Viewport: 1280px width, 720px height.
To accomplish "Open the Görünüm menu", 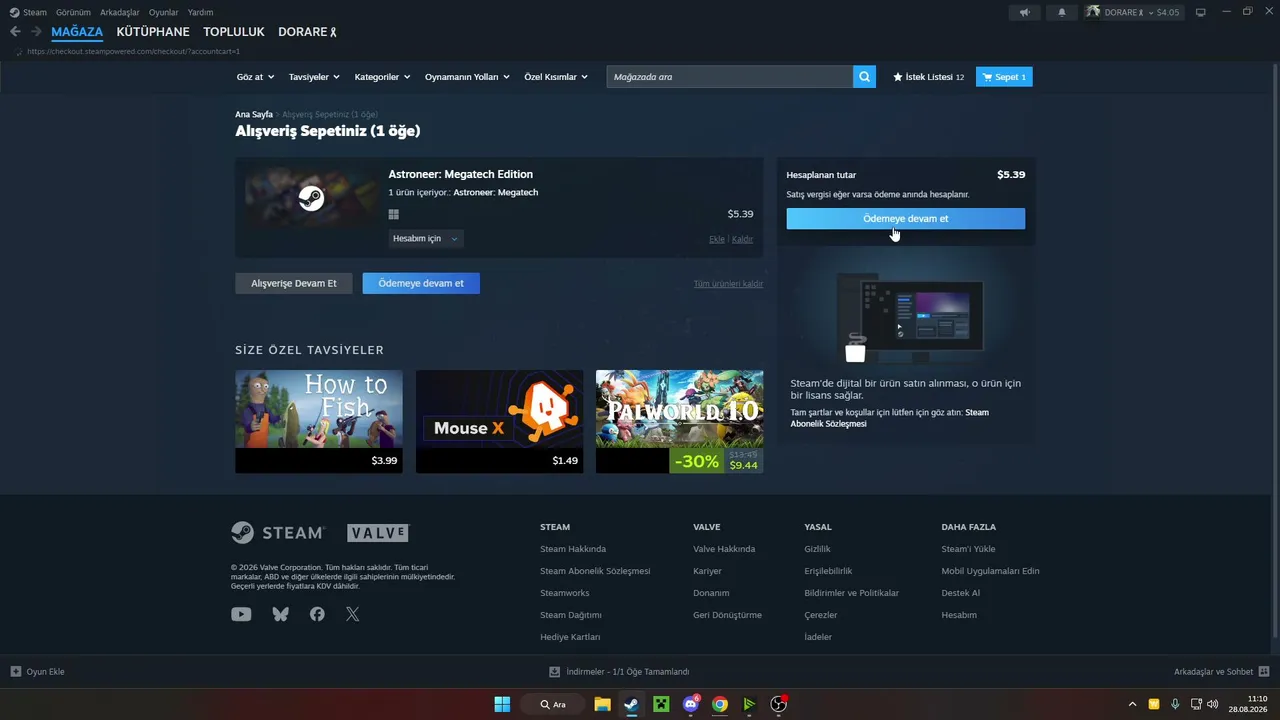I will coord(73,12).
